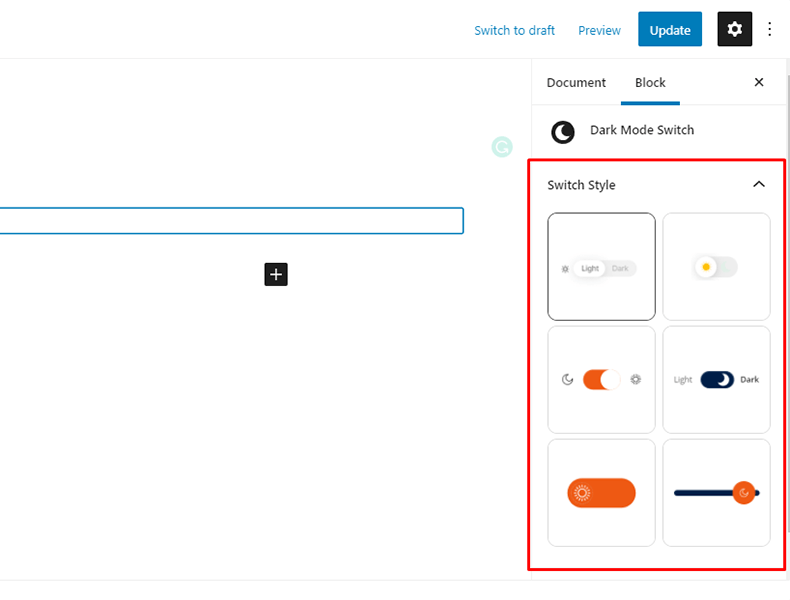Switch to the Document tab
Screen dimensions: 790x600
click(x=576, y=83)
